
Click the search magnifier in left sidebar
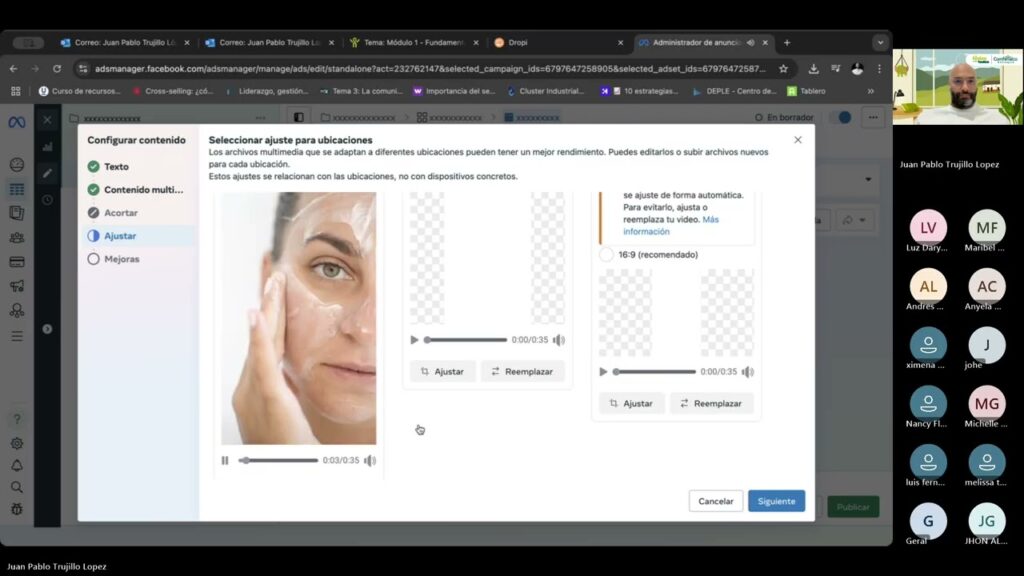point(17,488)
